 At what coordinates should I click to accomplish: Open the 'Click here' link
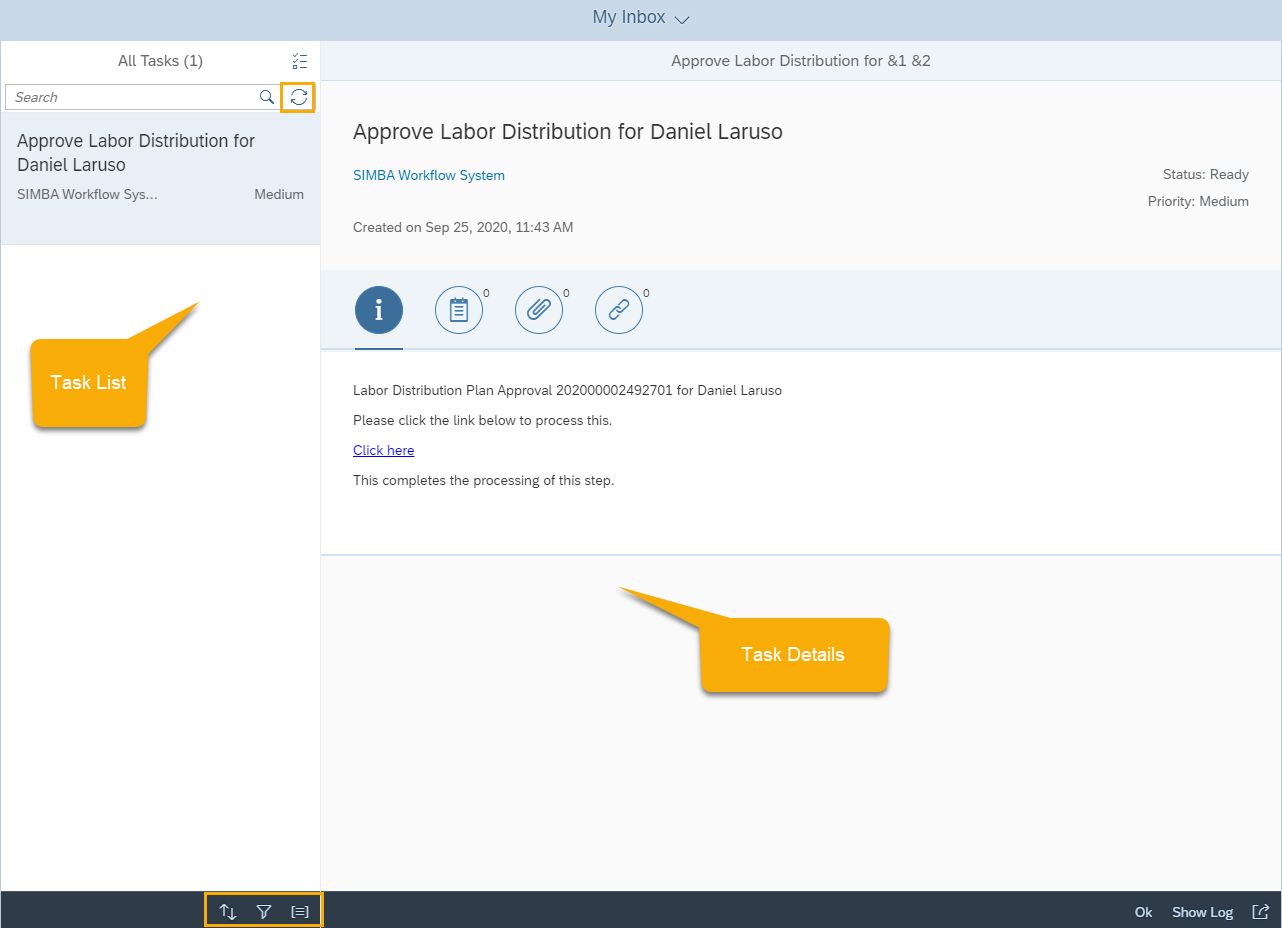coord(383,450)
